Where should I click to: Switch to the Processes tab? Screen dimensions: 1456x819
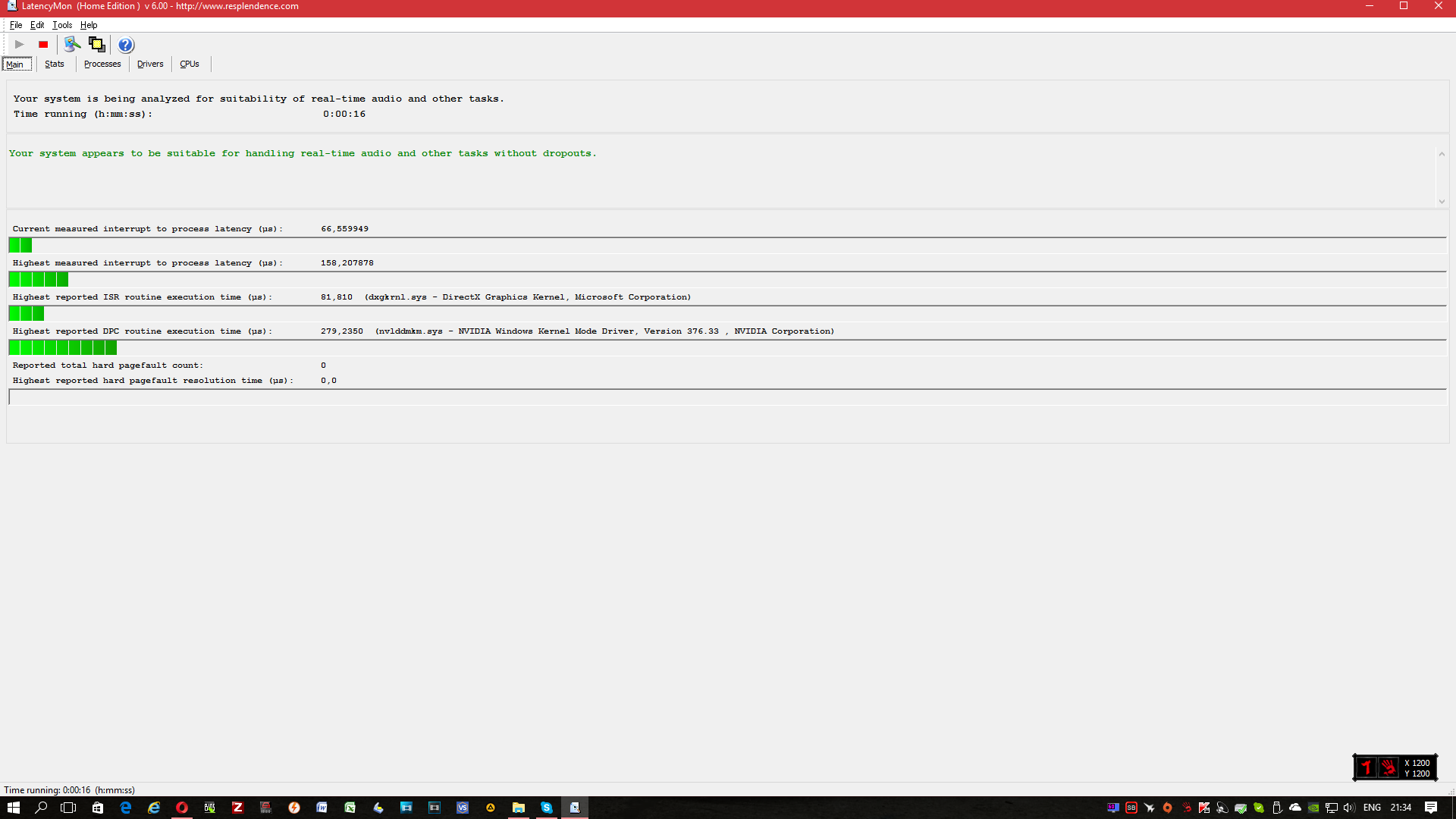[102, 64]
